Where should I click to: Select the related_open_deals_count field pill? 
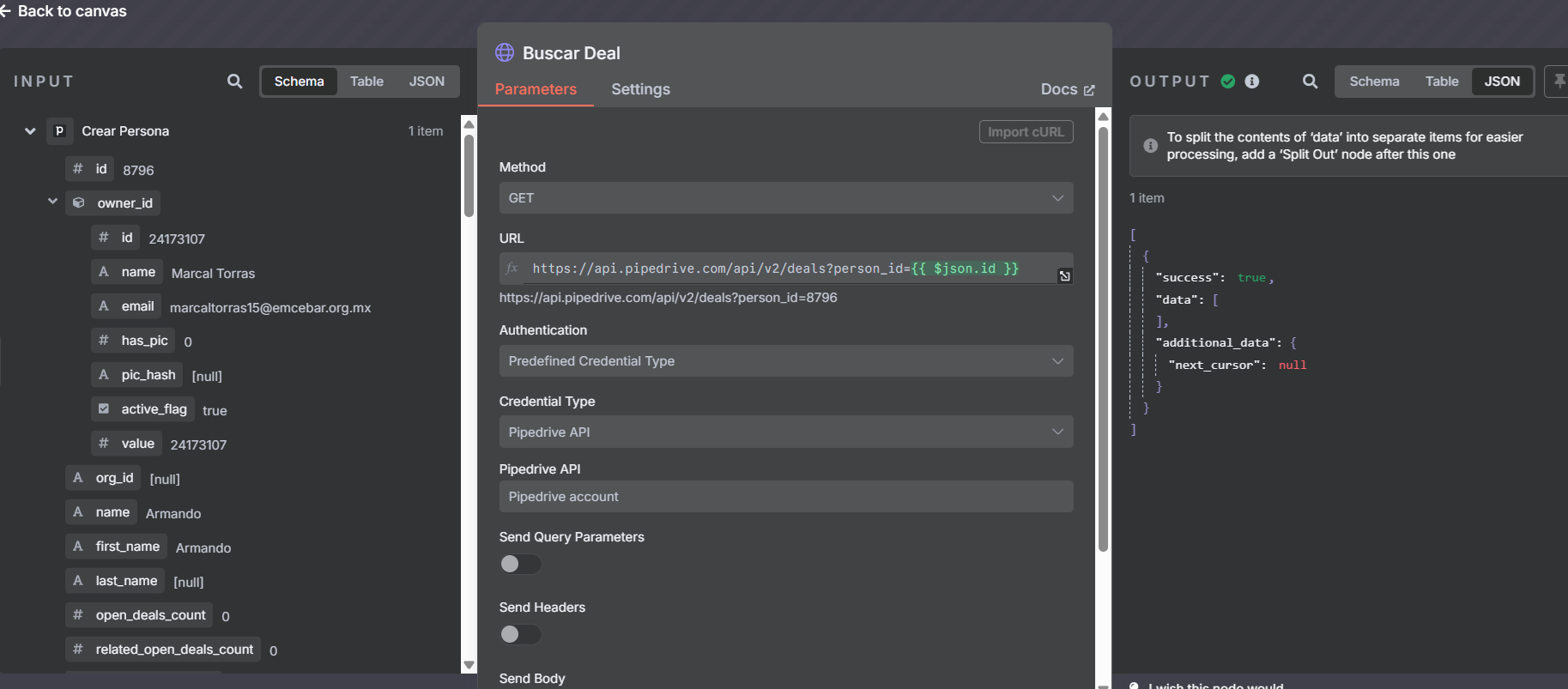[x=163, y=650]
